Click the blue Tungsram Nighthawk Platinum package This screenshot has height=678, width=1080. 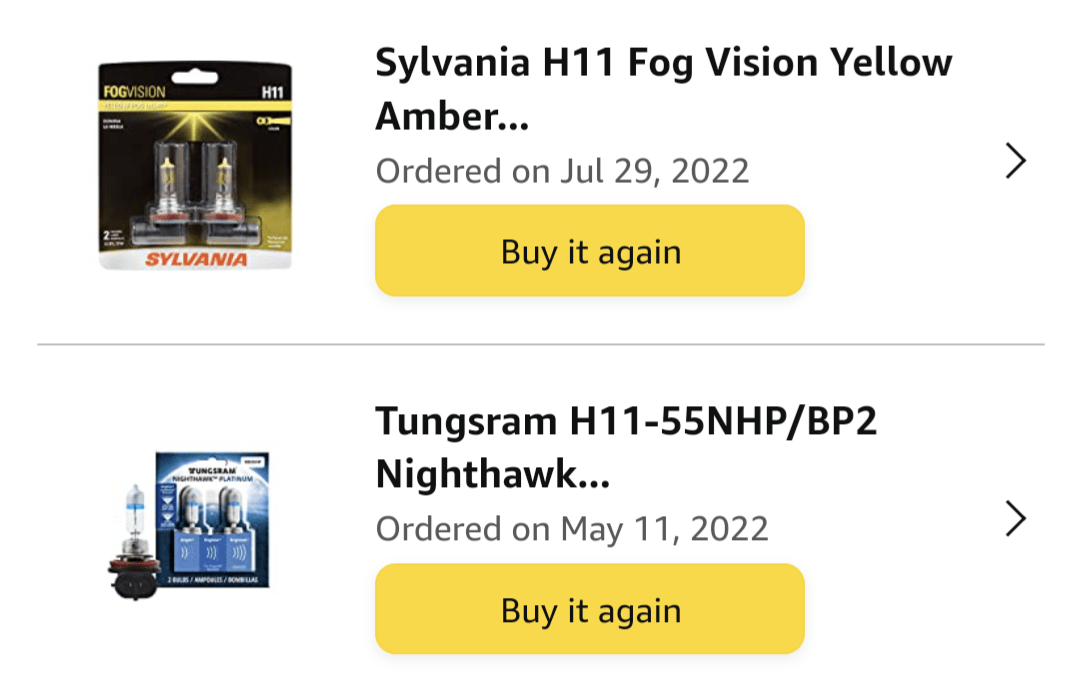click(x=212, y=519)
